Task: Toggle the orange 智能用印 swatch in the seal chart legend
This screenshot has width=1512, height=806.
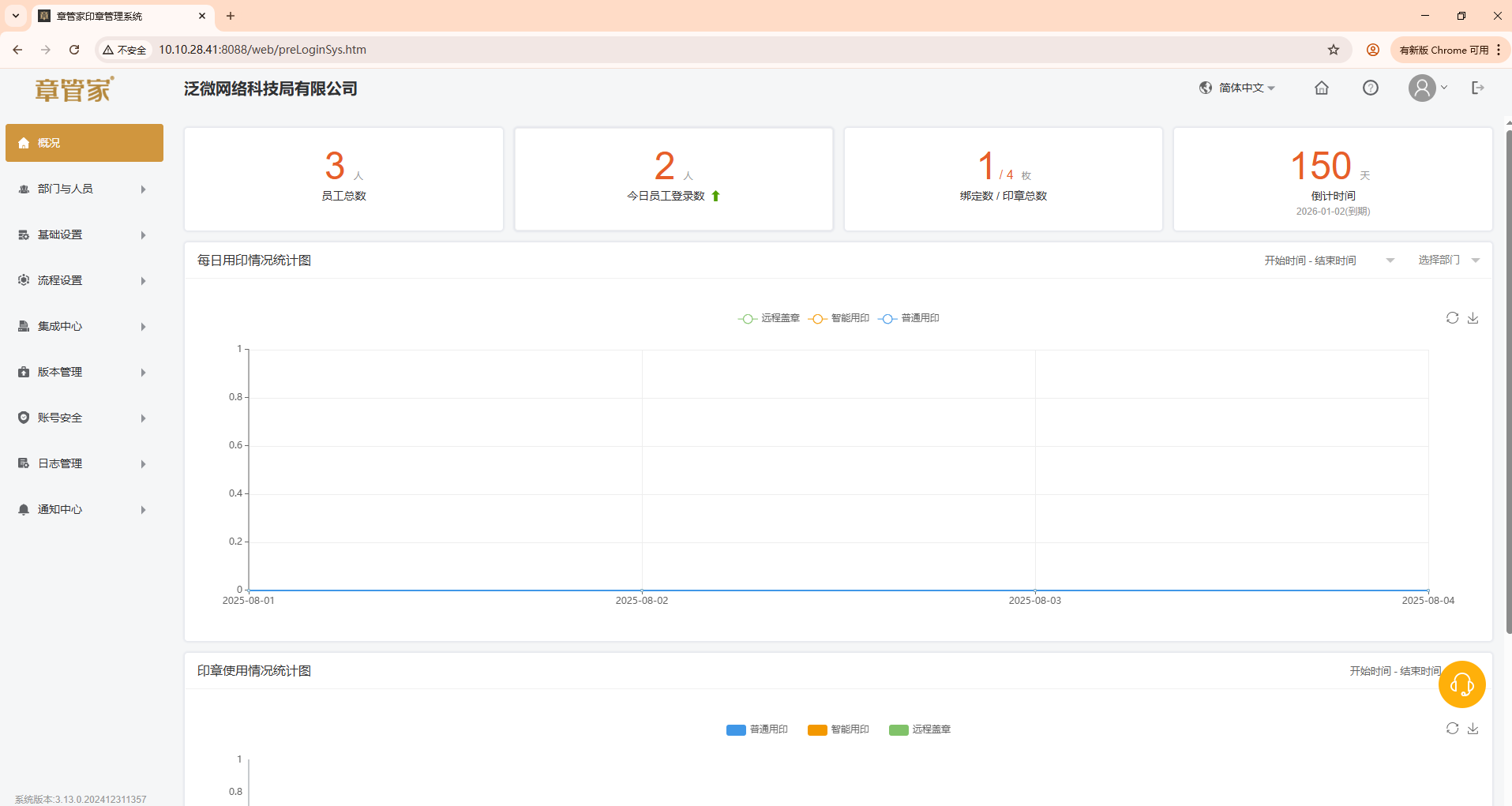Action: (817, 729)
